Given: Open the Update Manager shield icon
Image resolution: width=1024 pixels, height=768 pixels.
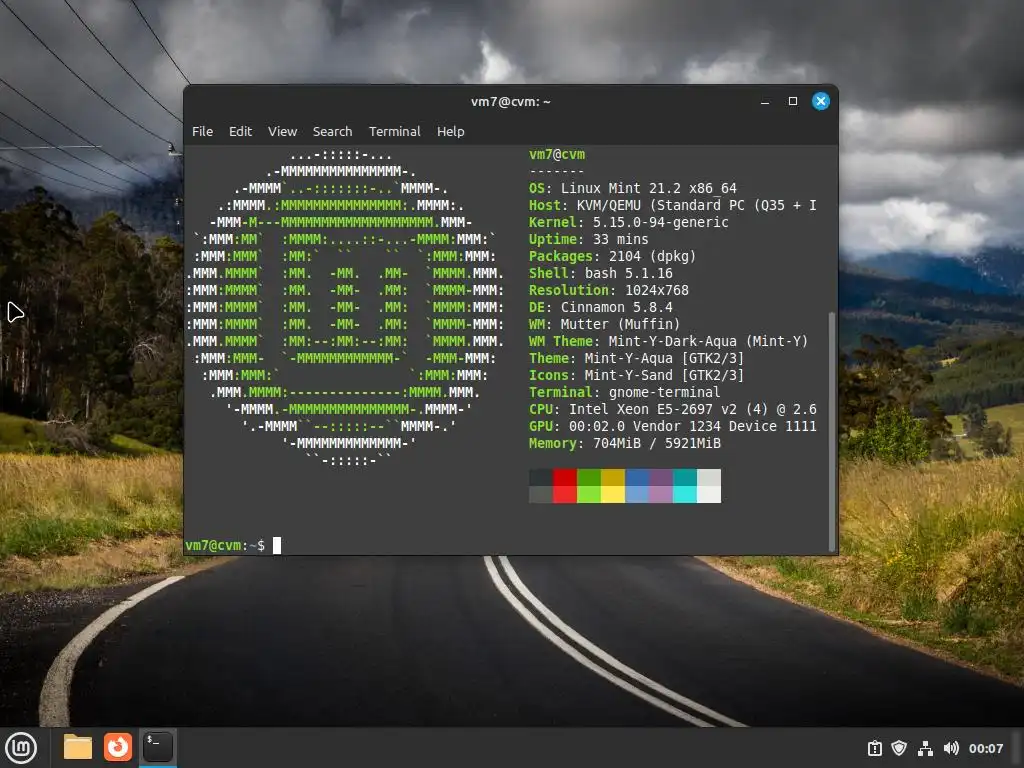Looking at the screenshot, I should (x=899, y=748).
